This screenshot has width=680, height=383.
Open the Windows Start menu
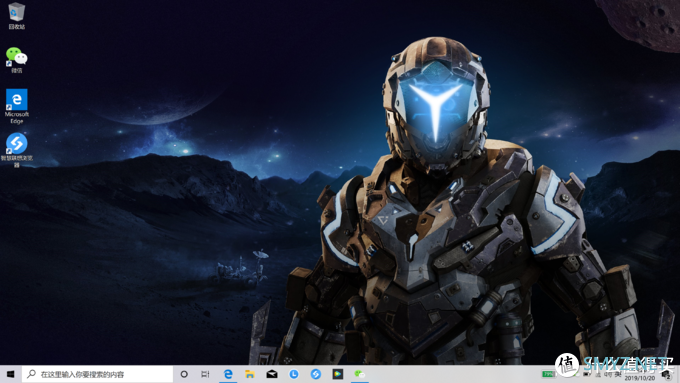(x=10, y=374)
